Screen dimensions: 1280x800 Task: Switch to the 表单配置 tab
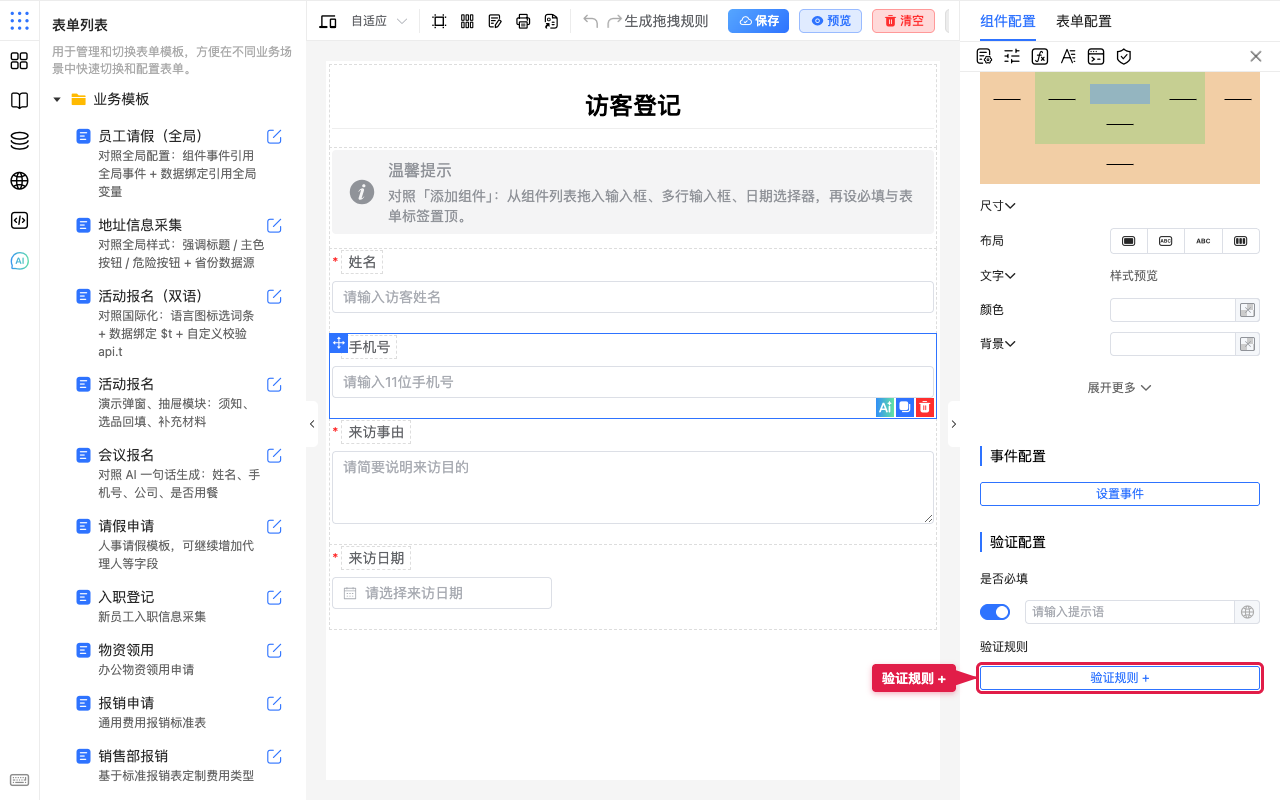click(x=1084, y=21)
